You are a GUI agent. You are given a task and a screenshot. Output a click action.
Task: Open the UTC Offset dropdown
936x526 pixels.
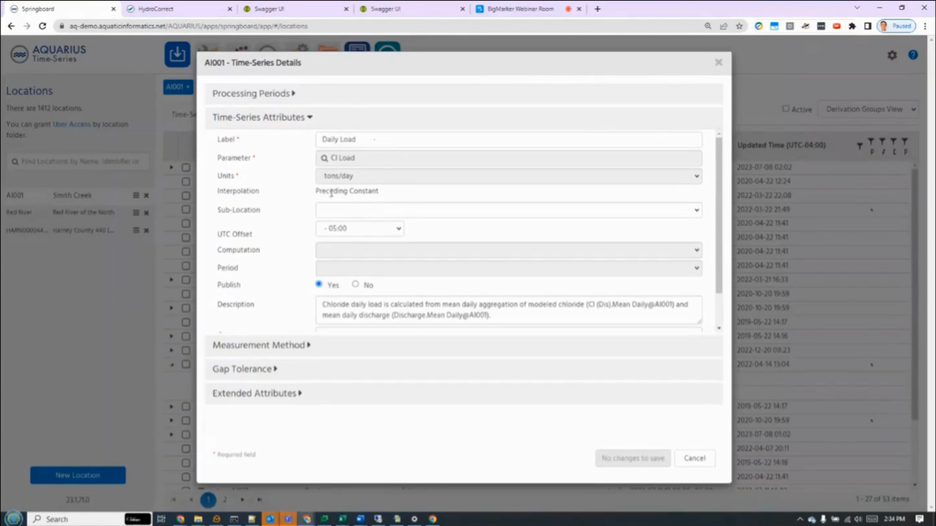click(x=359, y=229)
